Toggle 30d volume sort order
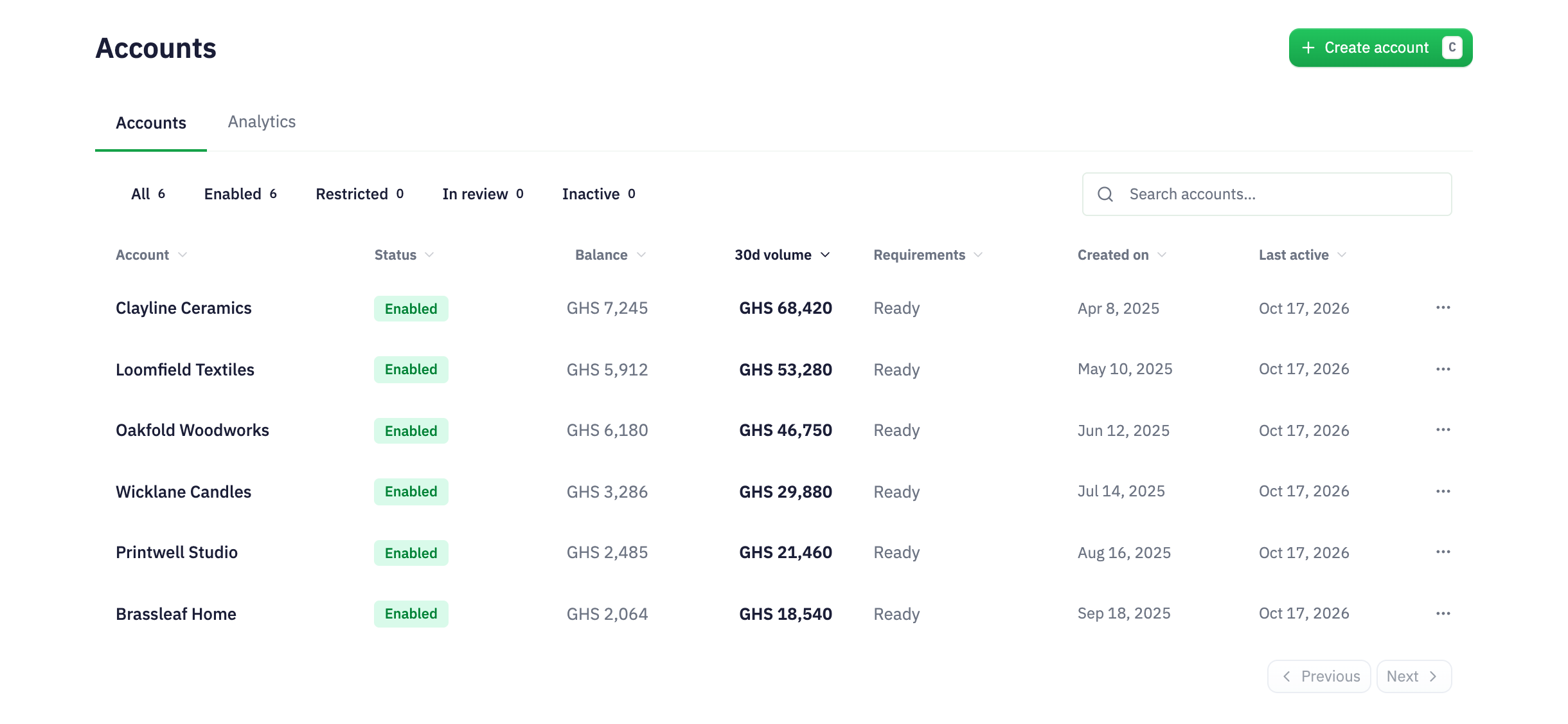This screenshot has width=1568, height=724. tap(783, 255)
